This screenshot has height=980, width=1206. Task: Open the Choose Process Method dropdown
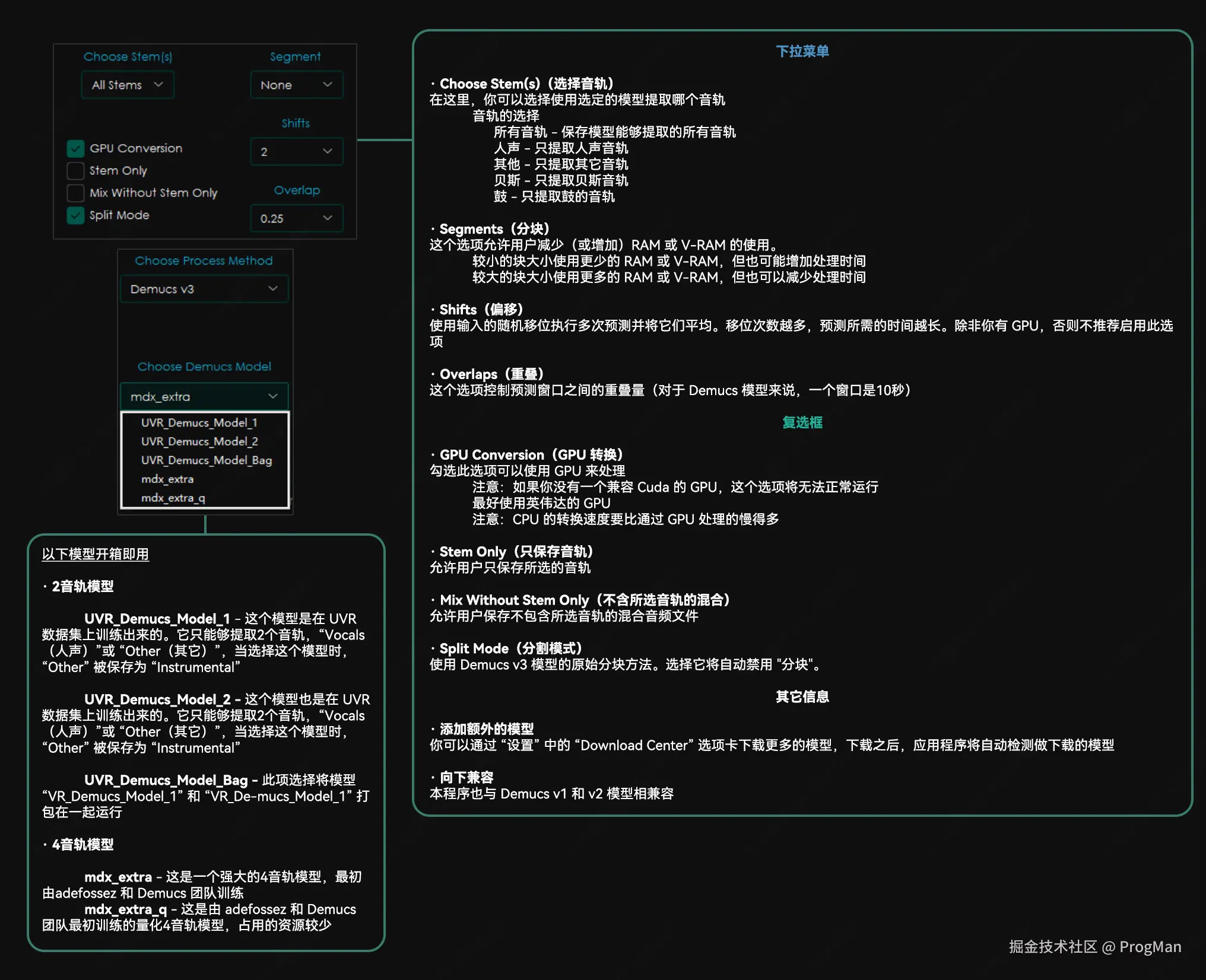click(204, 289)
